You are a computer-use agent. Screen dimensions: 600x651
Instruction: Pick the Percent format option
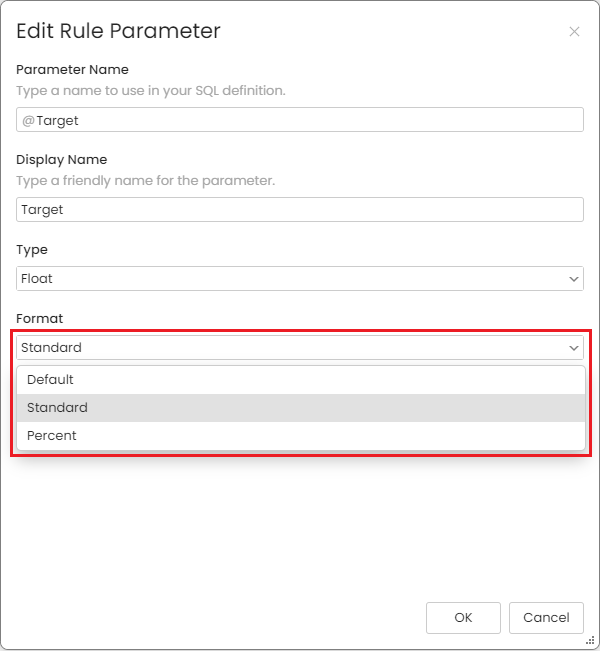(x=301, y=436)
